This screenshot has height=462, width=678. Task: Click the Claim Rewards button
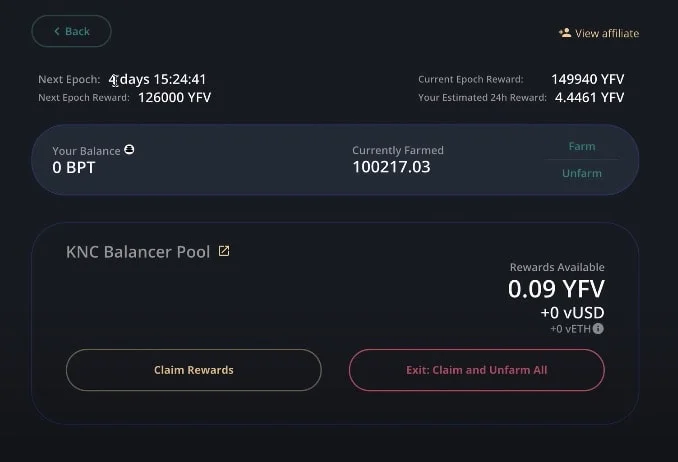point(193,370)
